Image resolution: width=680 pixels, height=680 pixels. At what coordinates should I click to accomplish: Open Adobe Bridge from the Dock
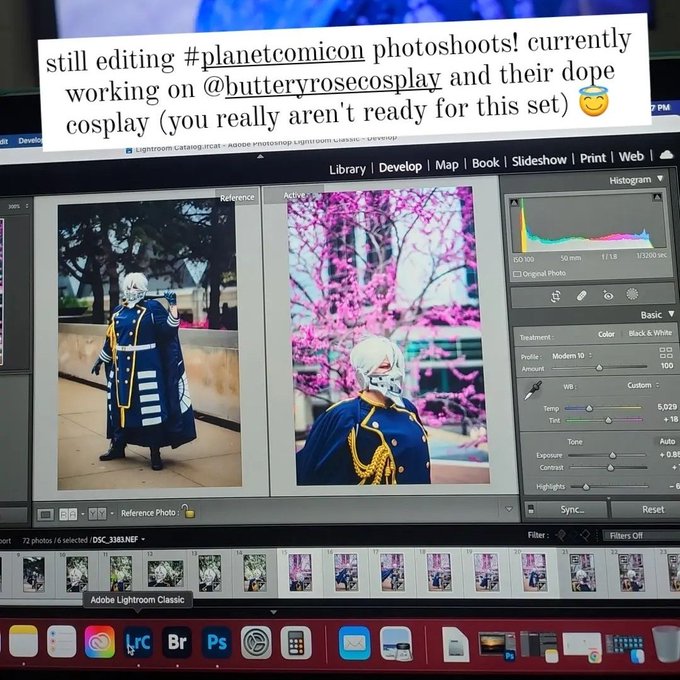point(177,642)
